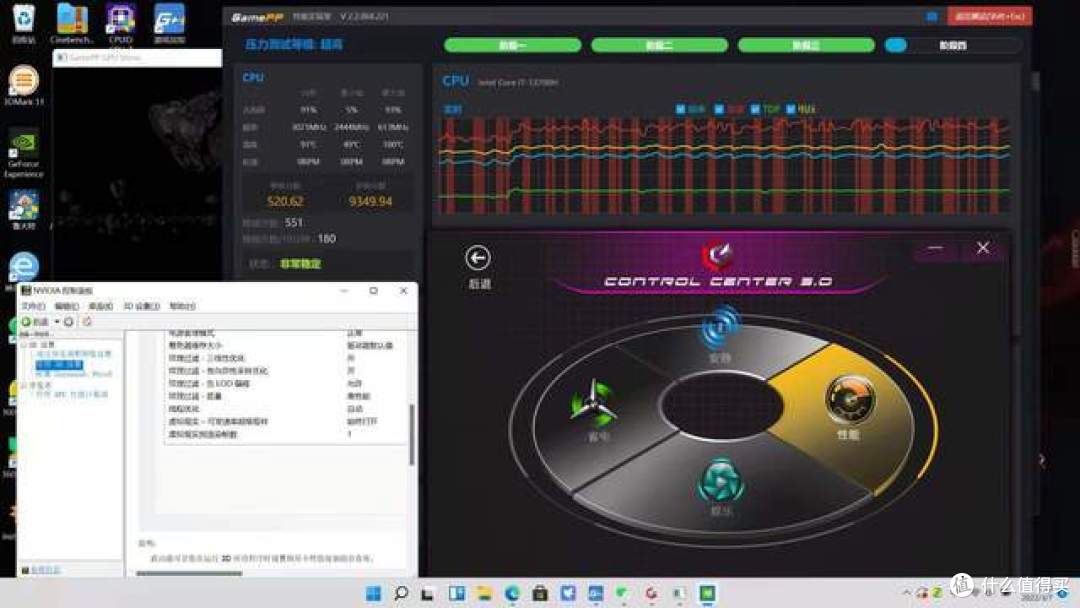The height and width of the screenshot is (608, 1080).
Task: Open the File menu in NVIDIA Control Panel
Action: pos(33,306)
